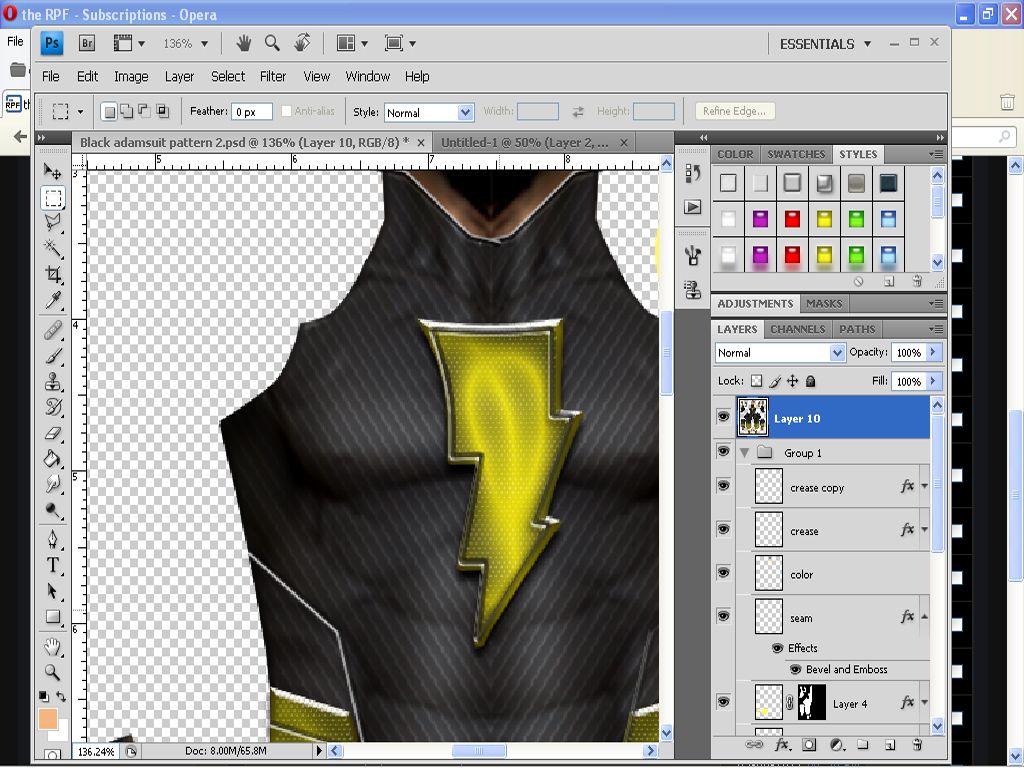This screenshot has width=1024, height=768.
Task: Select the Brush tool
Action: pos(52,356)
